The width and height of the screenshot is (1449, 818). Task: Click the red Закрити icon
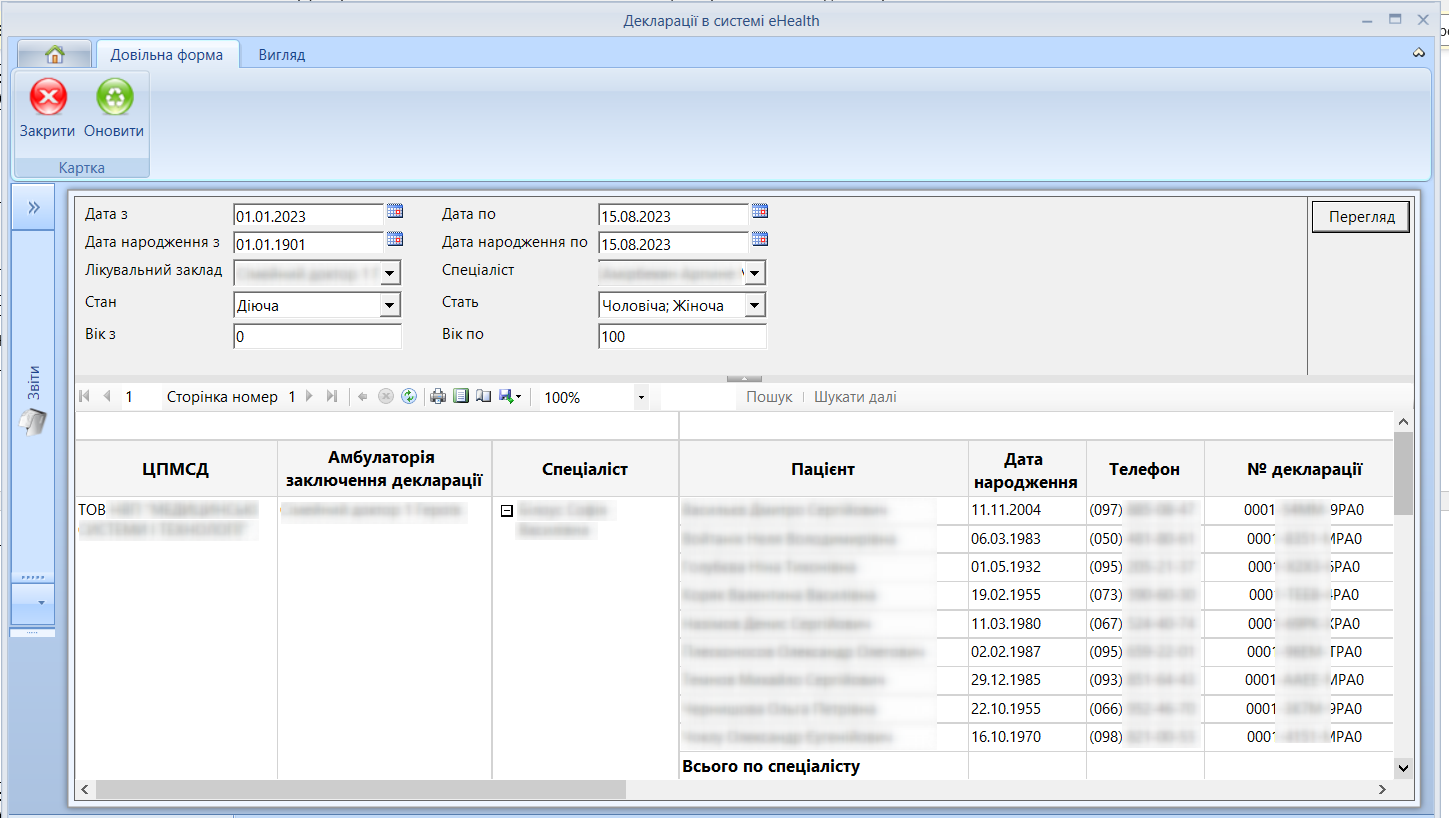48,98
